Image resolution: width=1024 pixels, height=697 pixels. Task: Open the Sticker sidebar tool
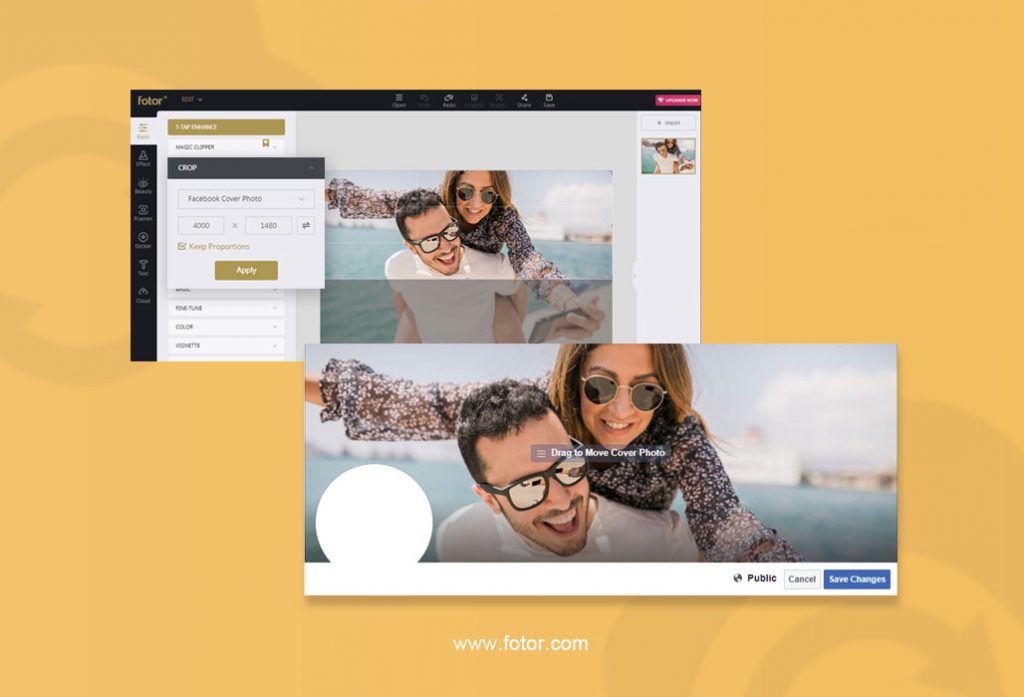[143, 240]
